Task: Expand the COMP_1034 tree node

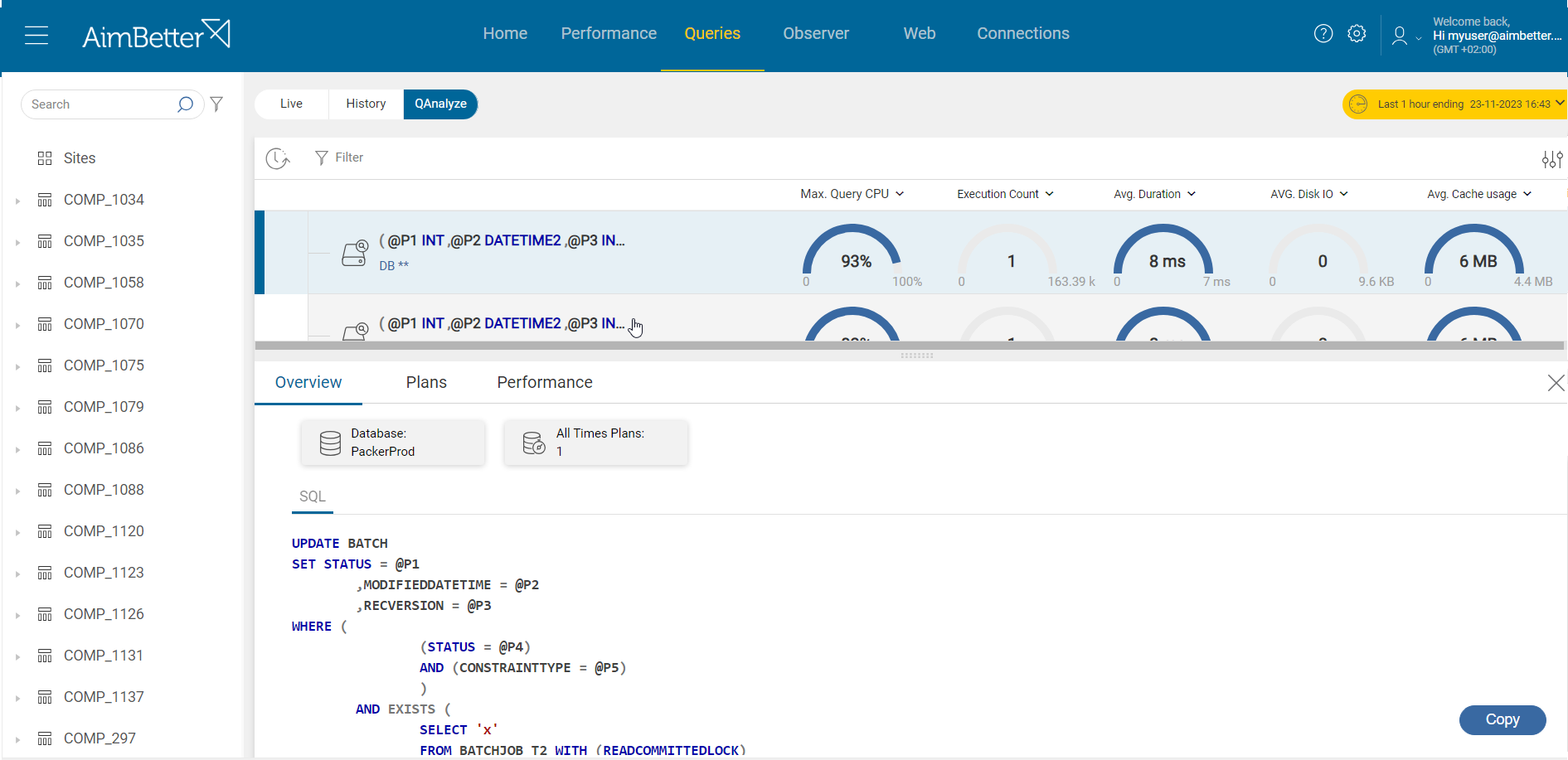Action: pos(17,201)
